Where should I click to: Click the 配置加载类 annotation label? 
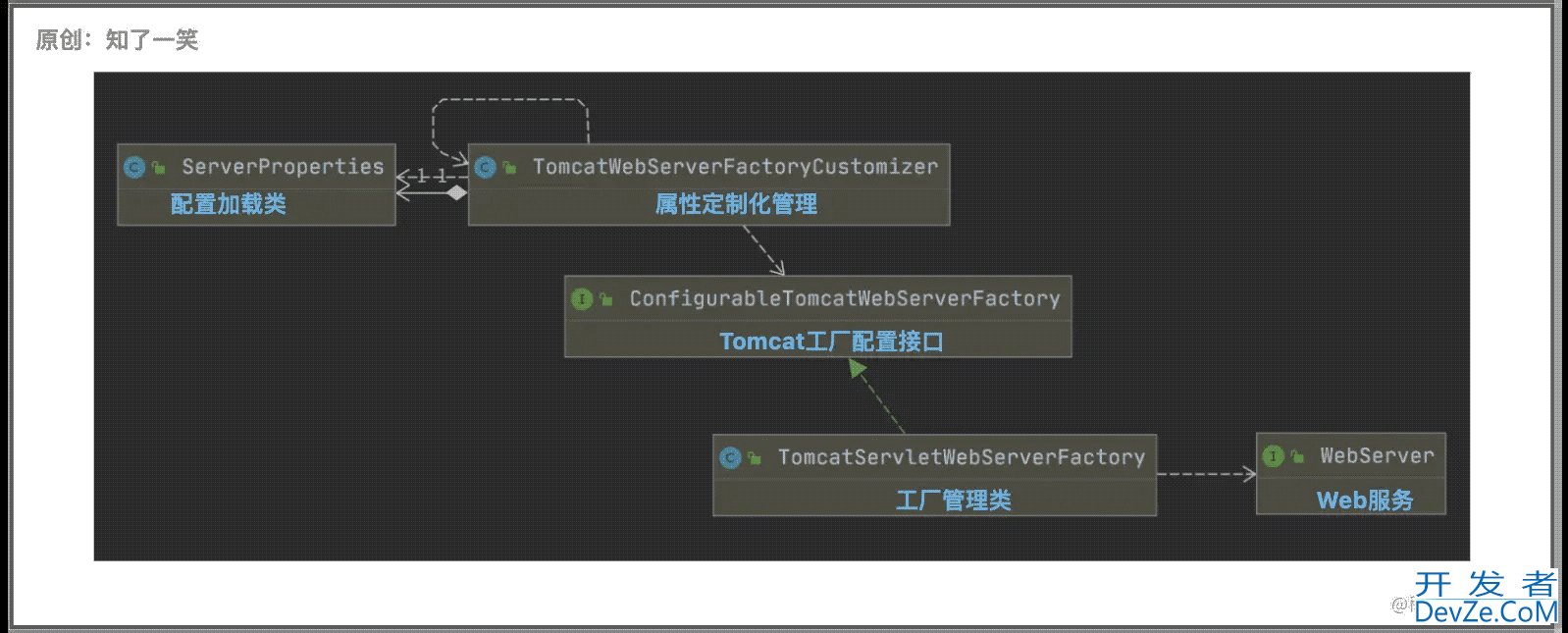[229, 204]
